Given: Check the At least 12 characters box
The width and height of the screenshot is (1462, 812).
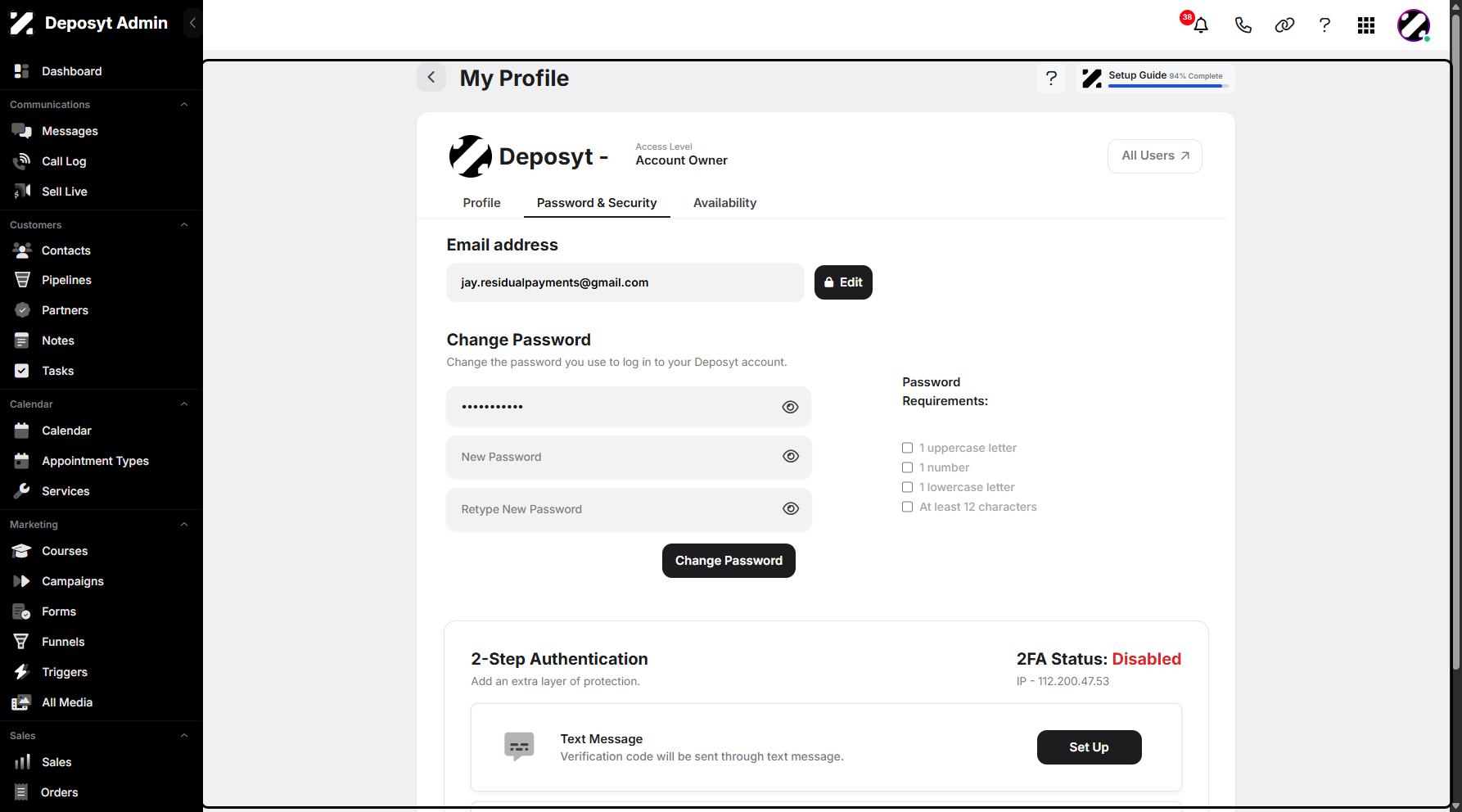Looking at the screenshot, I should (x=907, y=507).
